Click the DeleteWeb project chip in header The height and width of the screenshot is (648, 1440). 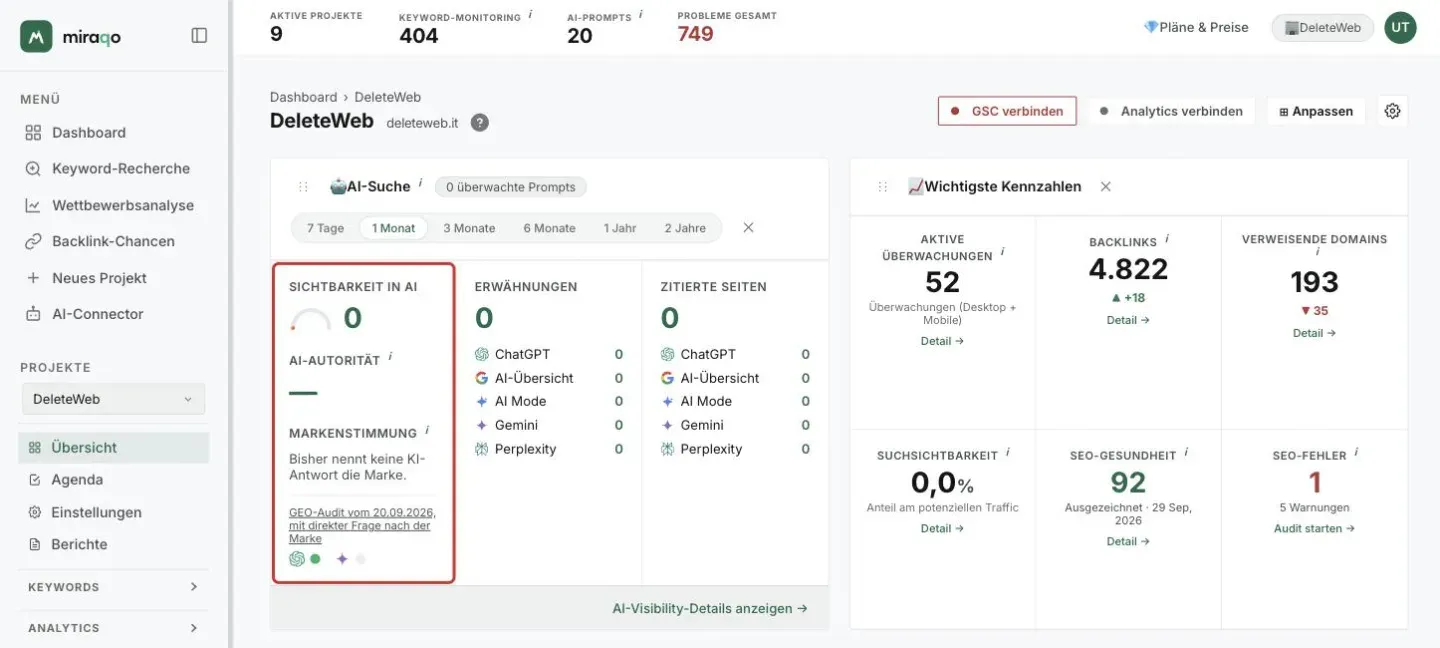pyautogui.click(x=1322, y=28)
